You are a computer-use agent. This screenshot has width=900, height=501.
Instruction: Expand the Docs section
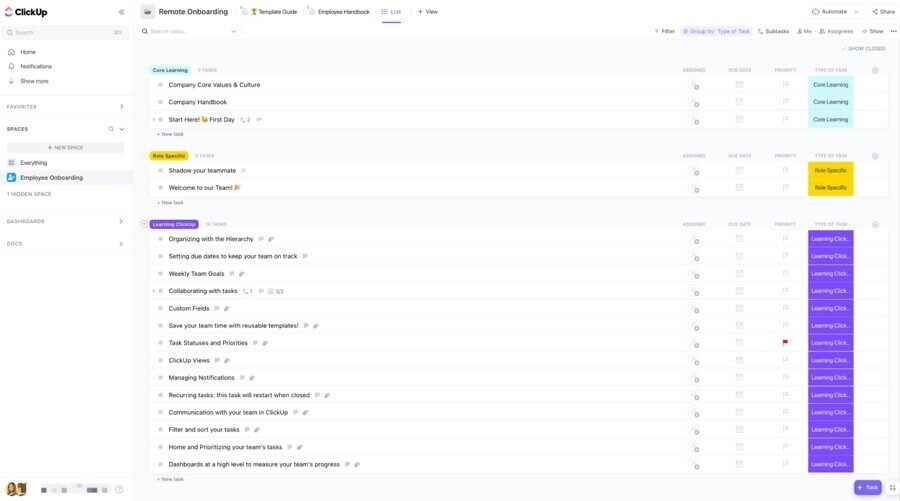click(x=121, y=244)
